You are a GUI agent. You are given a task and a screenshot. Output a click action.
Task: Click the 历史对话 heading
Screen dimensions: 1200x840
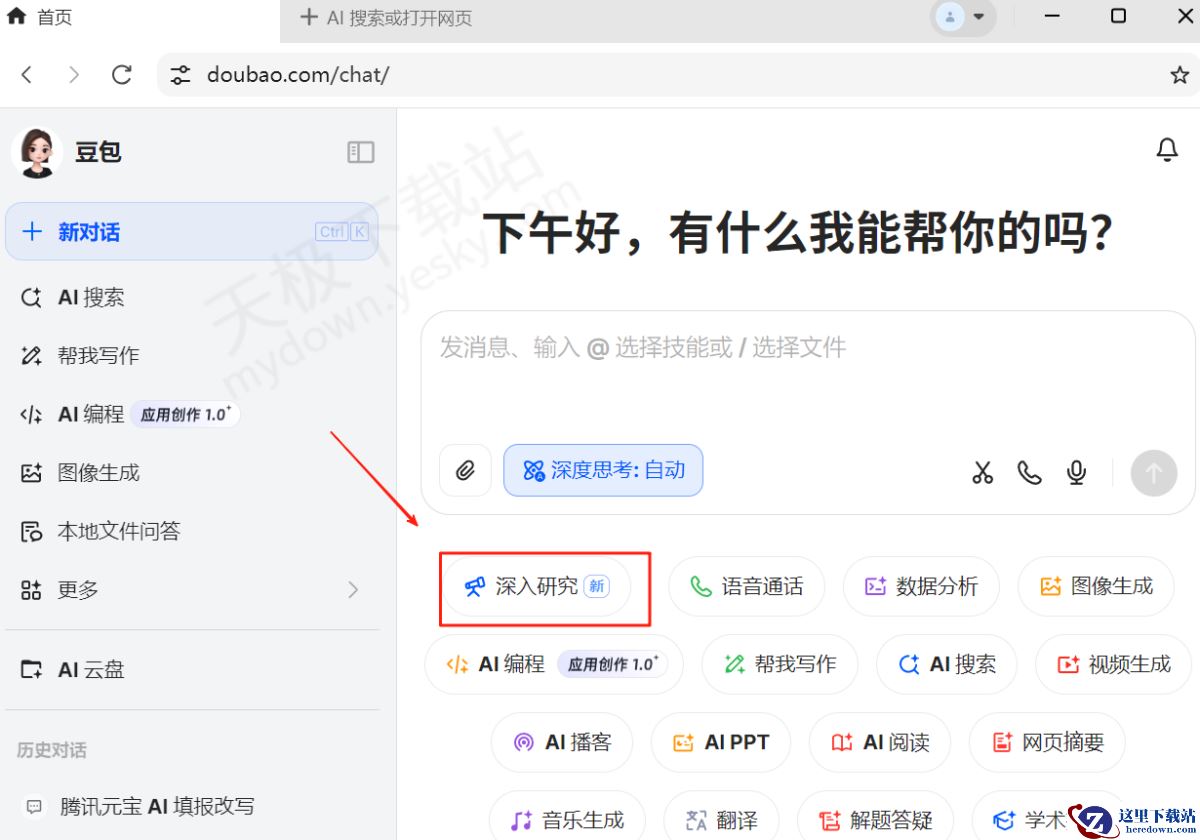pyautogui.click(x=52, y=750)
